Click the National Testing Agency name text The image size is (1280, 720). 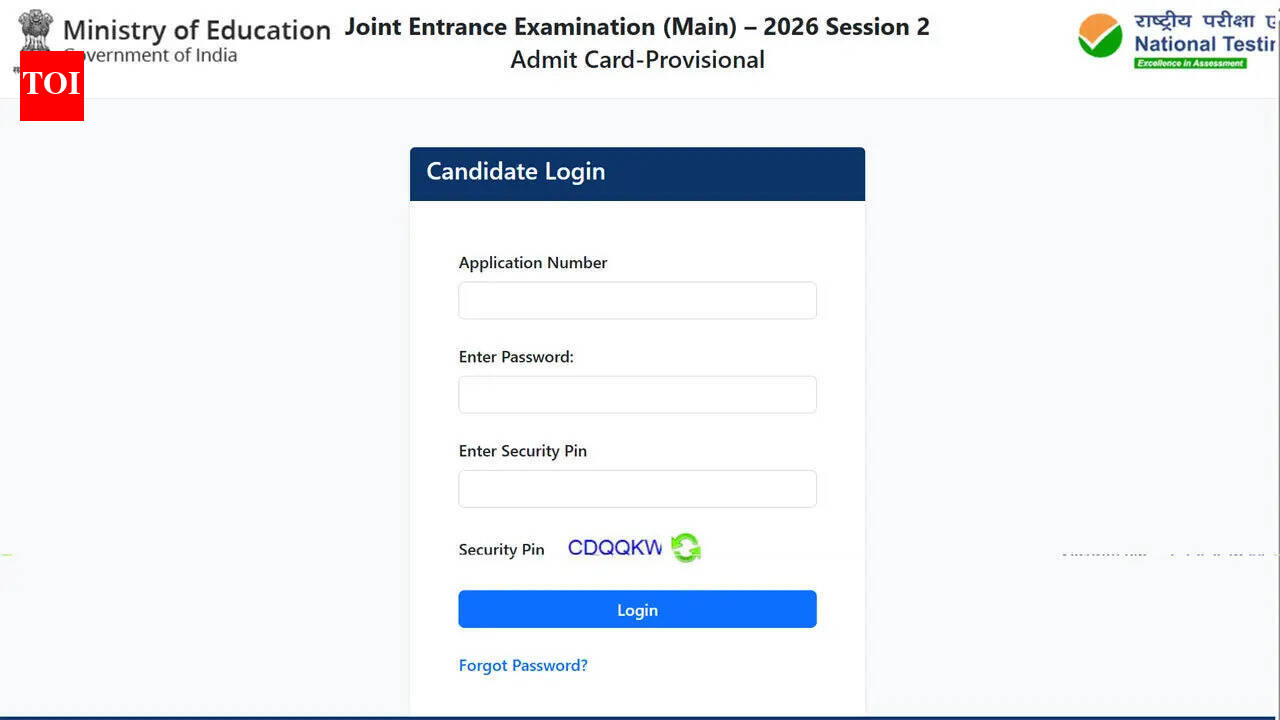(1205, 44)
